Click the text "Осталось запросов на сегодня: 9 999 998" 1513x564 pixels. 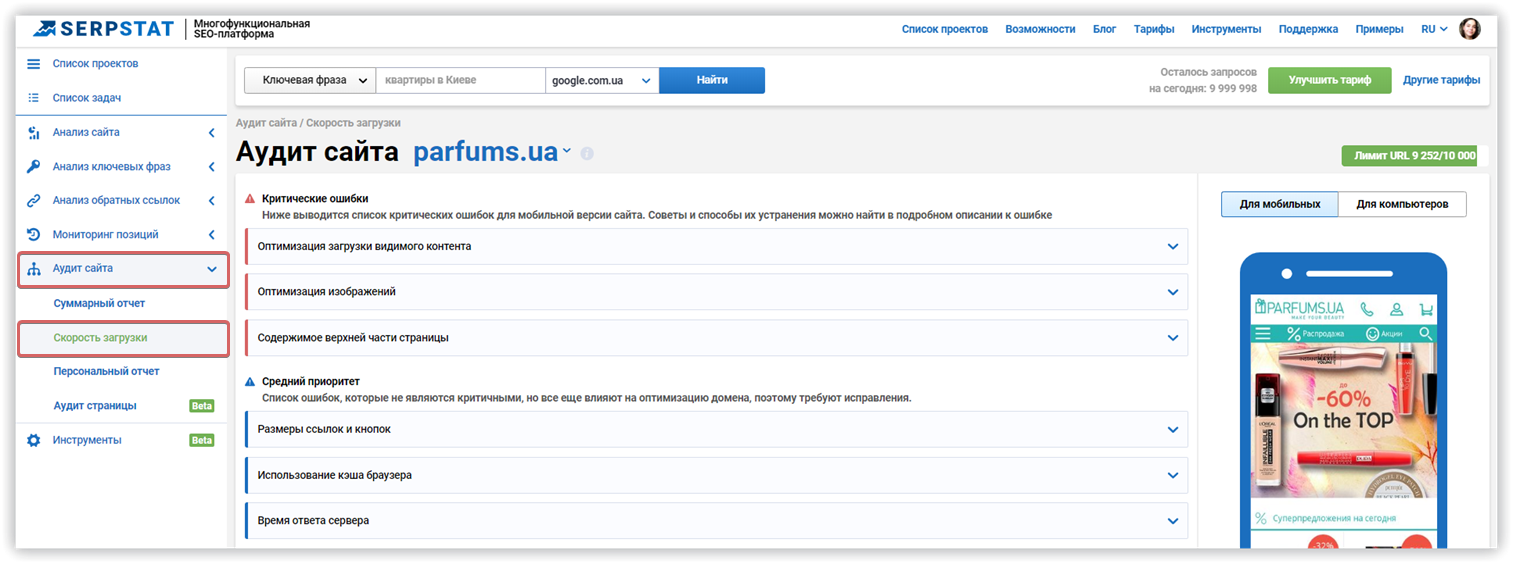pyautogui.click(x=1203, y=80)
